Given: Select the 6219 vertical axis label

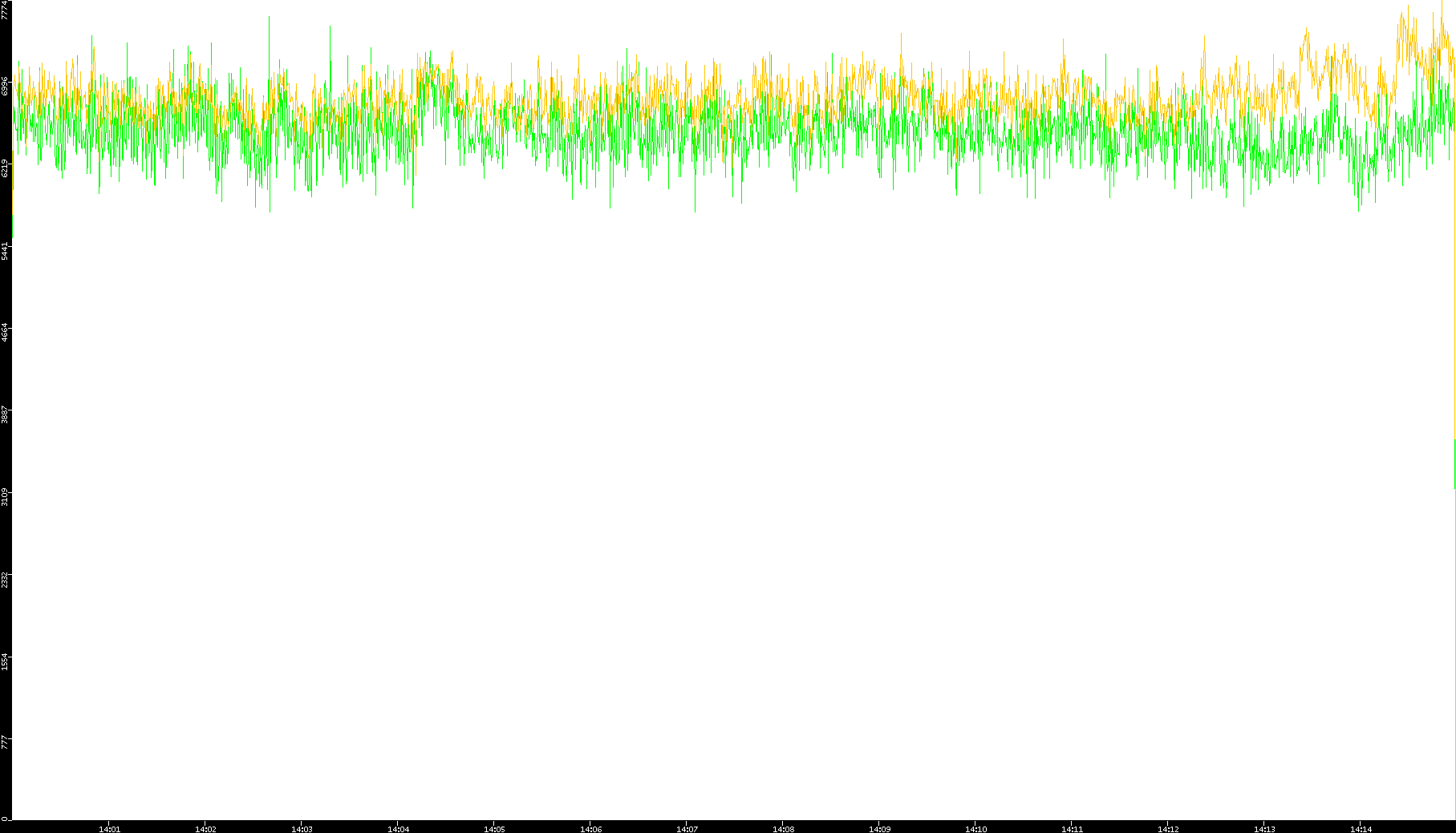Looking at the screenshot, I should click(x=6, y=168).
